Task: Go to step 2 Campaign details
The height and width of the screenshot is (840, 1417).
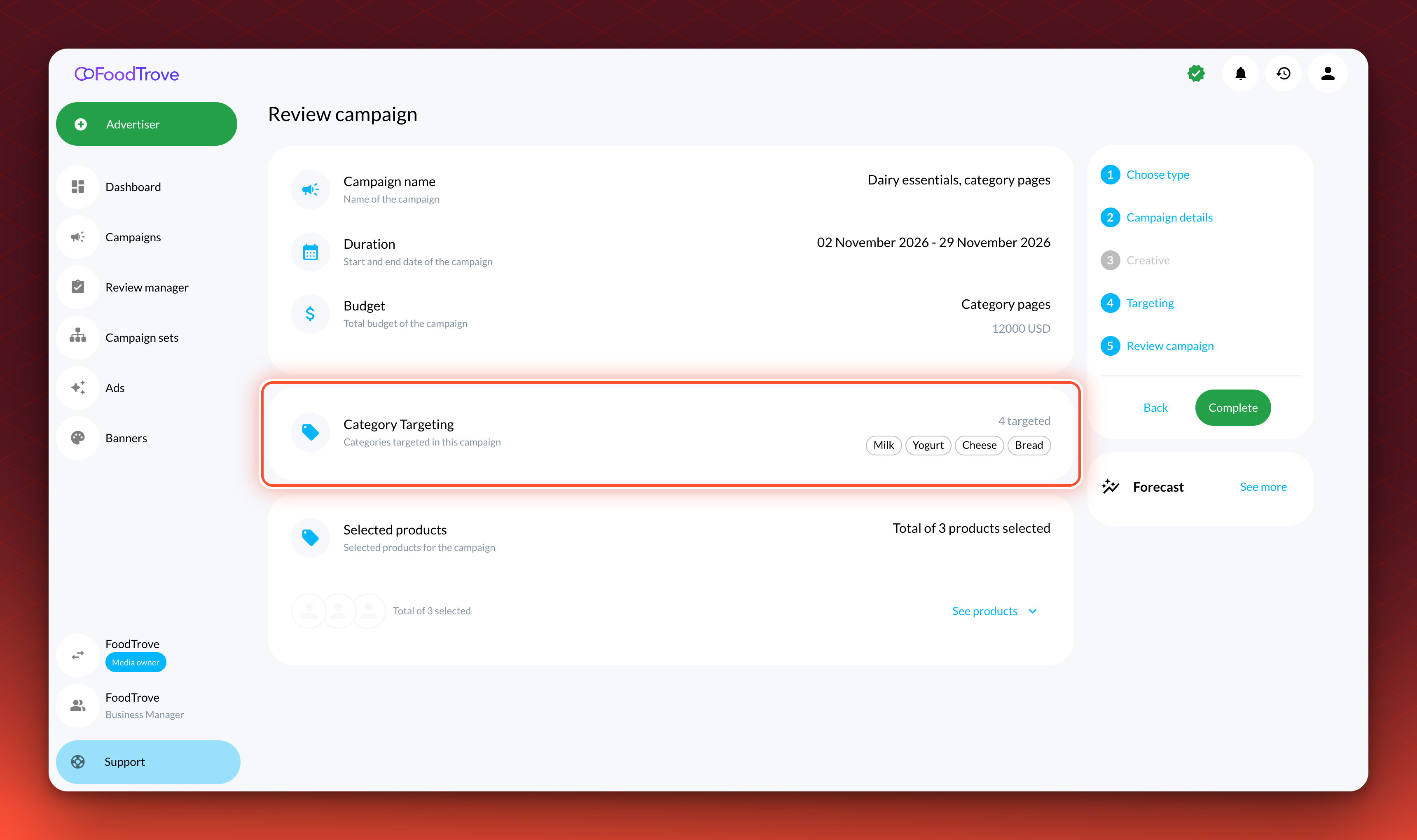Action: pos(1157,218)
